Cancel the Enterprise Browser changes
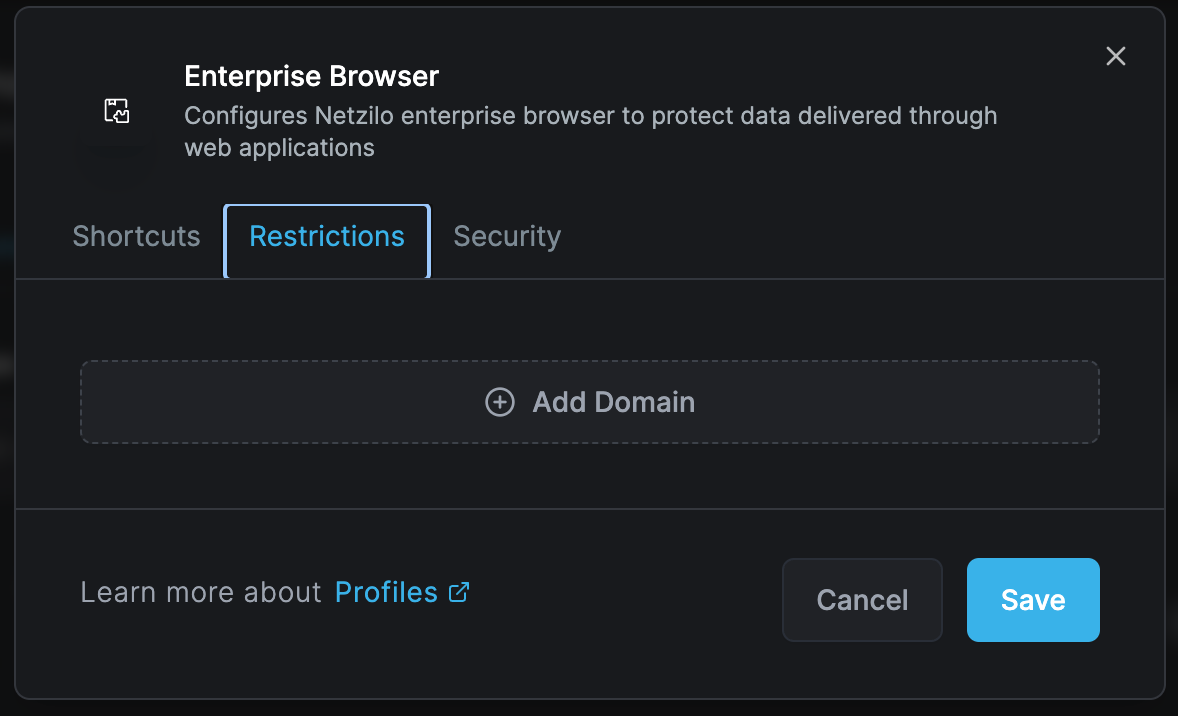This screenshot has width=1178, height=716. (862, 600)
